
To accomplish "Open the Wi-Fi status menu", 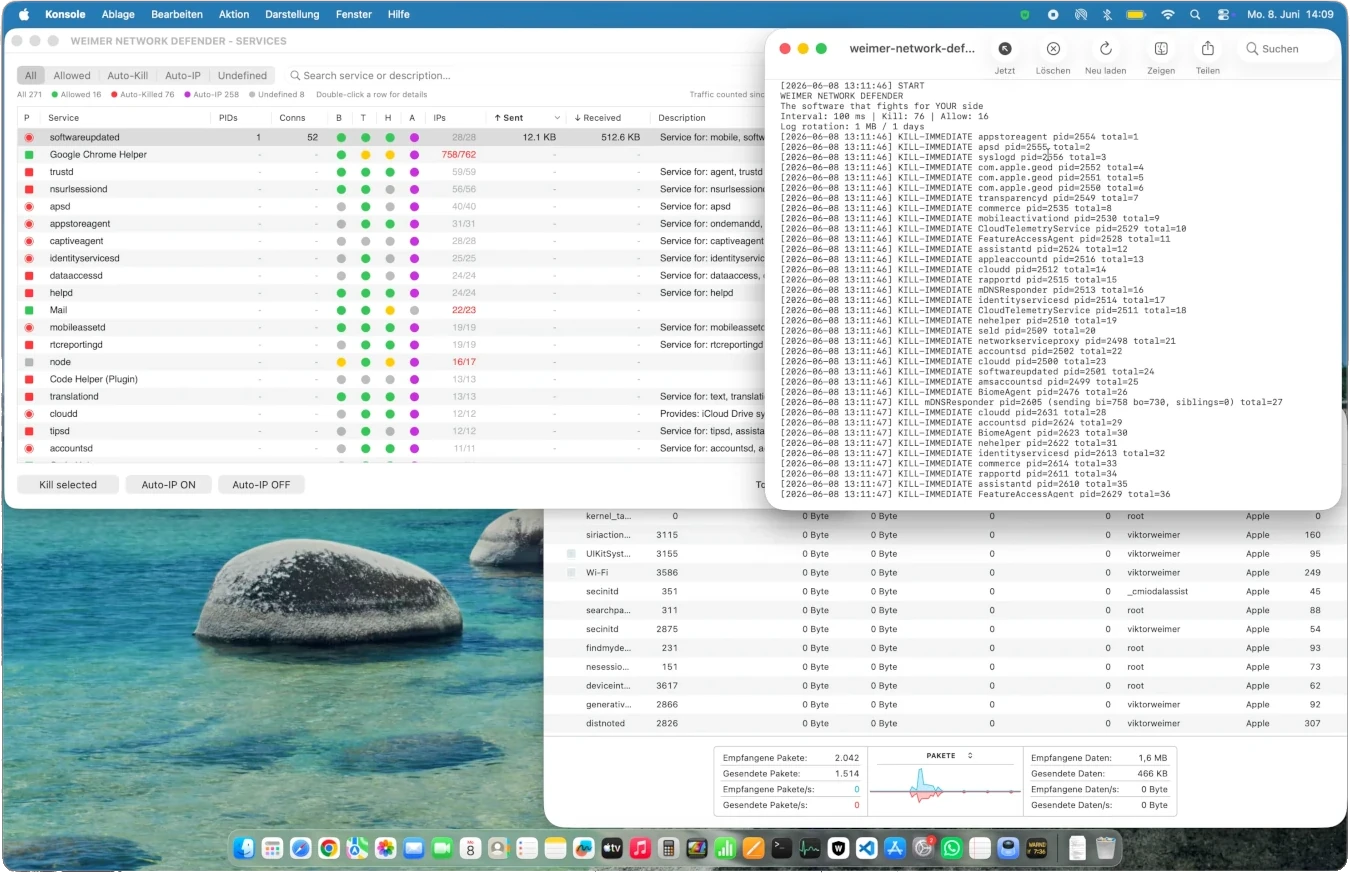I will pos(1167,15).
